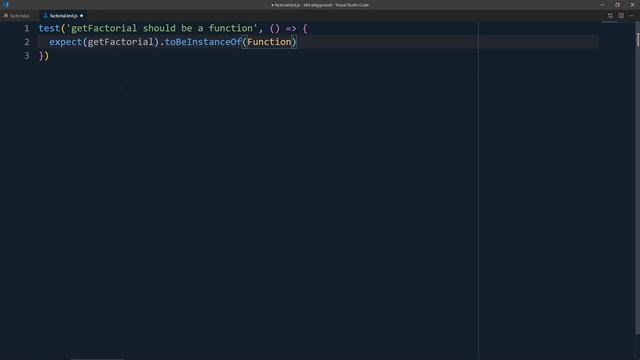The image size is (640, 360).
Task: Click the editor vertical scrollbar
Action: click(x=637, y=178)
